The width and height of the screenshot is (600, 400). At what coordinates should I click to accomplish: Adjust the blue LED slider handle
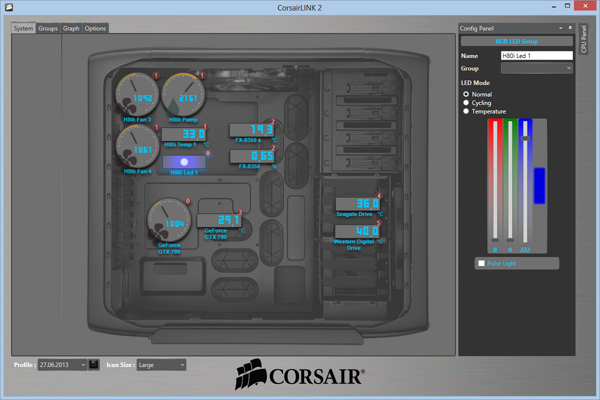click(525, 138)
